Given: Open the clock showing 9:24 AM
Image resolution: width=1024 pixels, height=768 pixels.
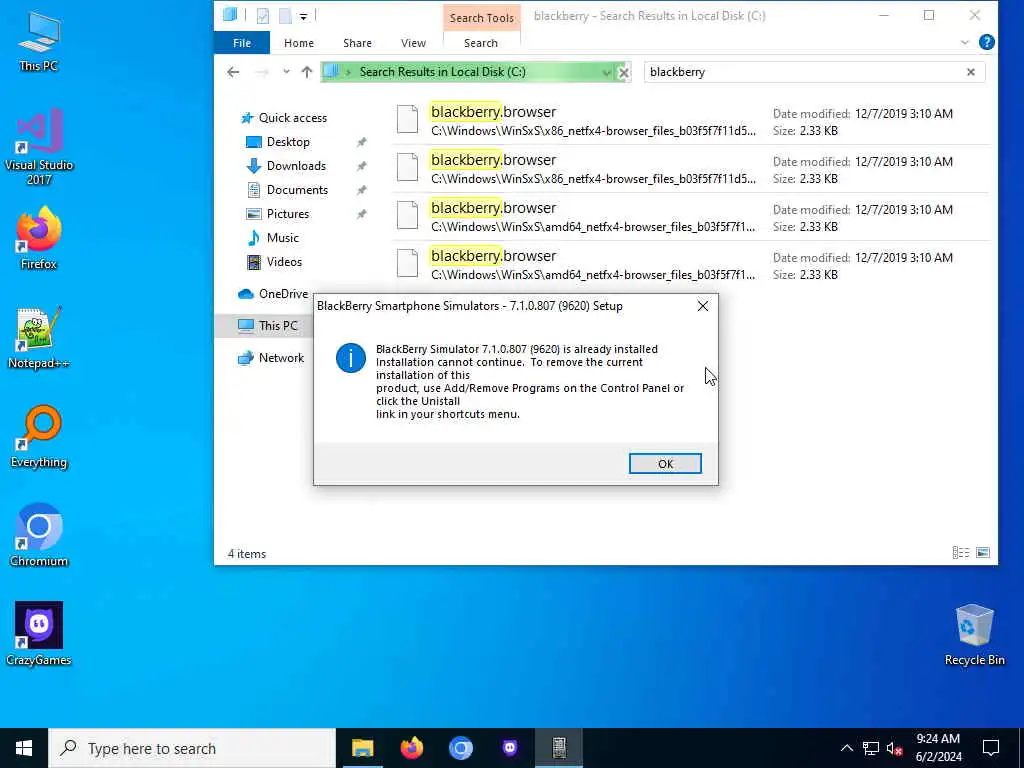Looking at the screenshot, I should [x=938, y=748].
